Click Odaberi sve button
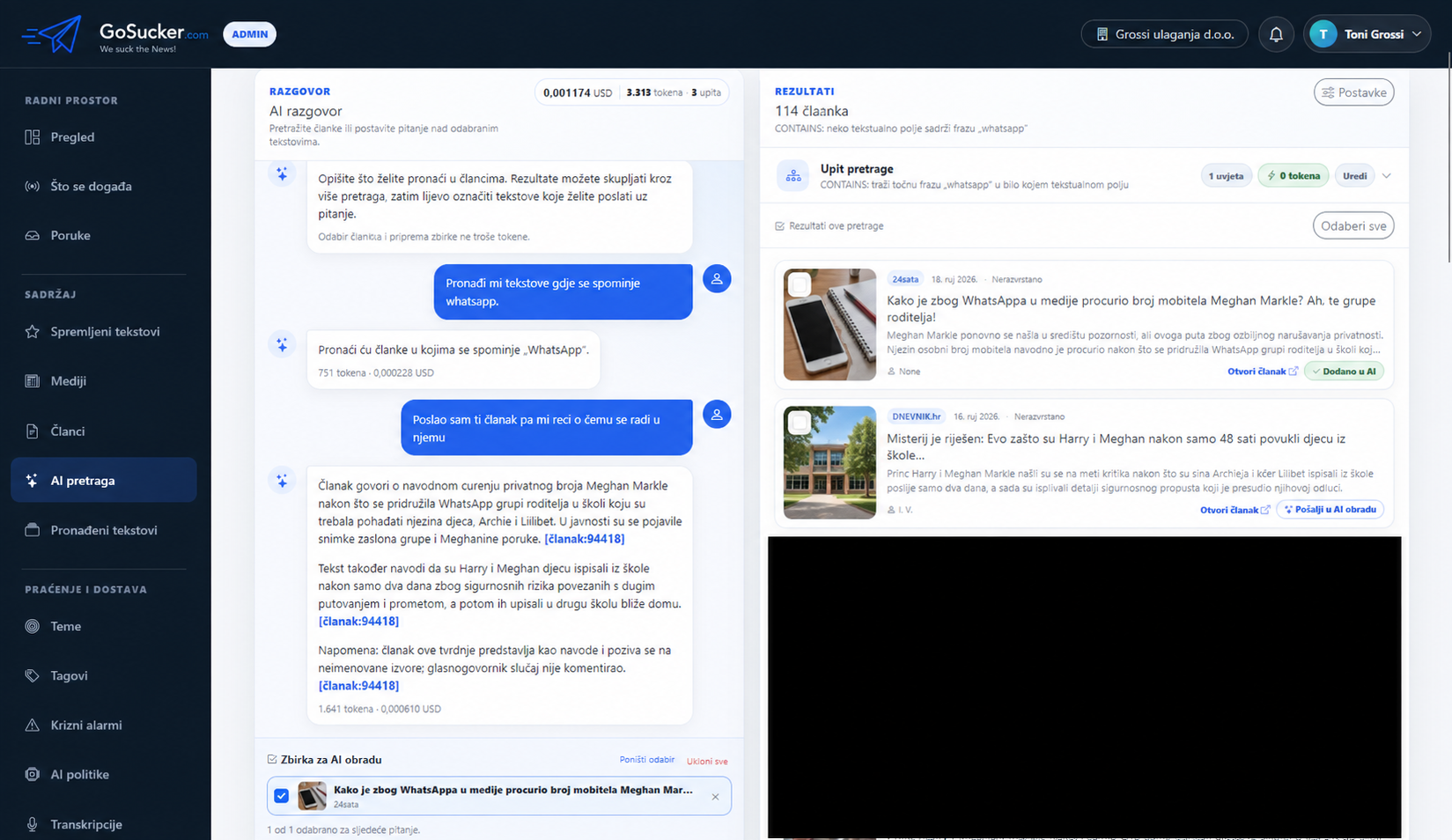This screenshot has width=1452, height=840. (x=1353, y=226)
